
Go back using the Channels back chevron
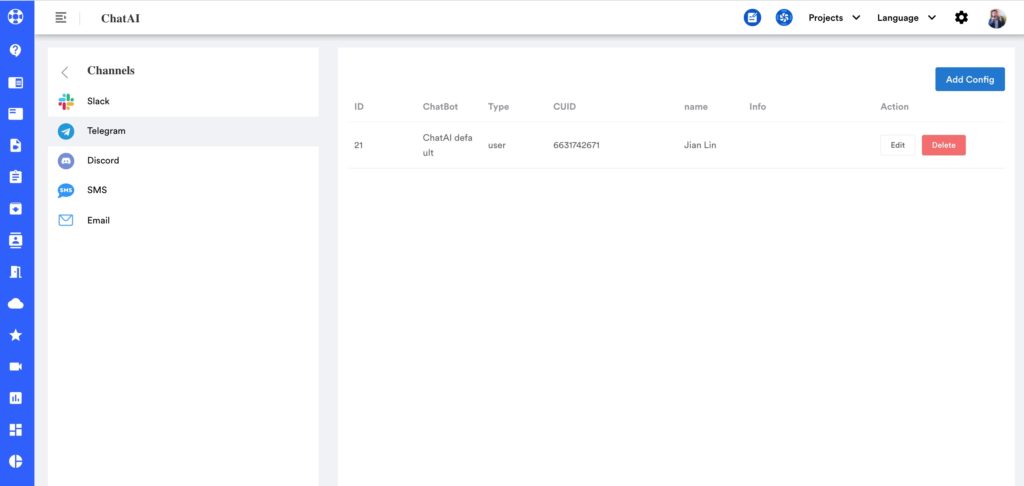(x=64, y=72)
